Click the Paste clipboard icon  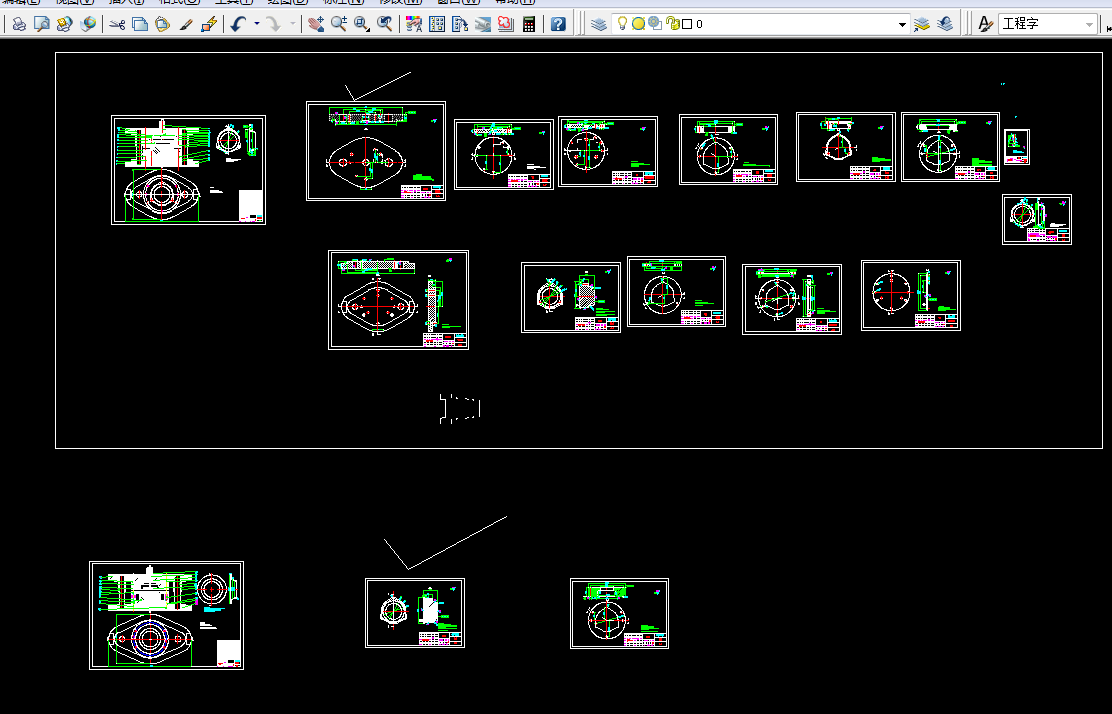coord(162,24)
